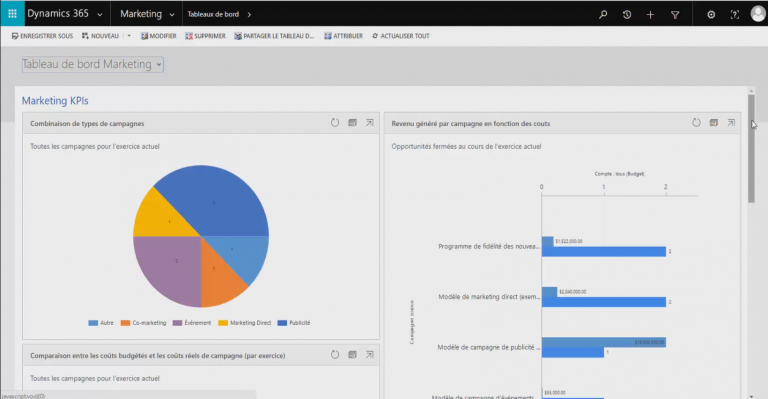Viewport: 768px width, 399px height.
Task: View records for the Revenu généré chart
Action: (x=714, y=123)
